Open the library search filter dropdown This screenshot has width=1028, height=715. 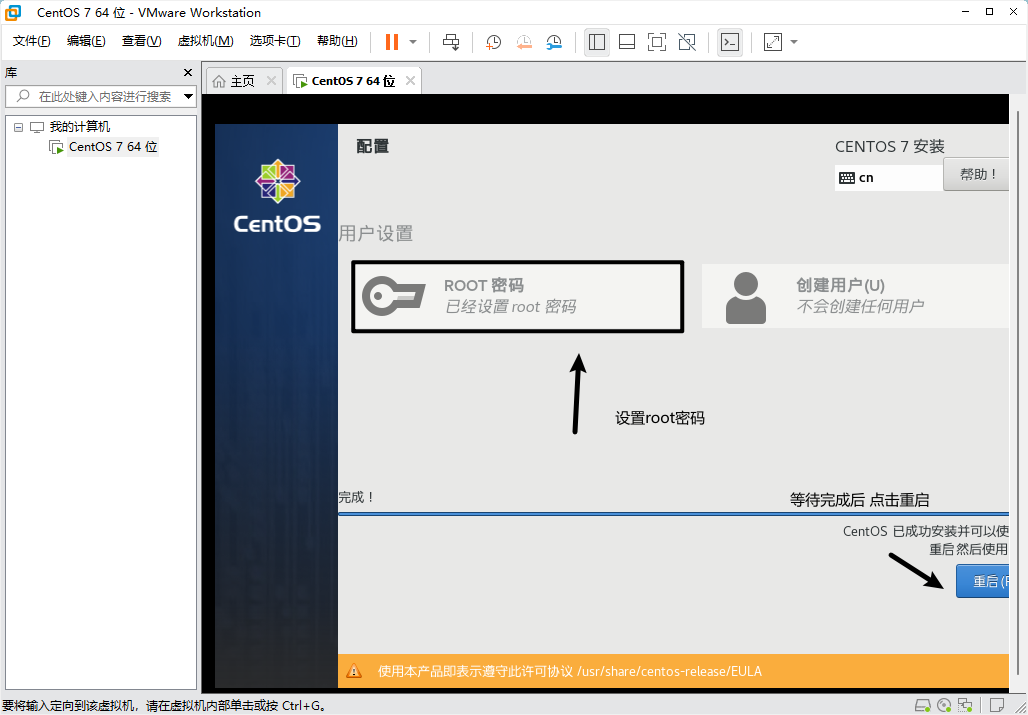[189, 96]
